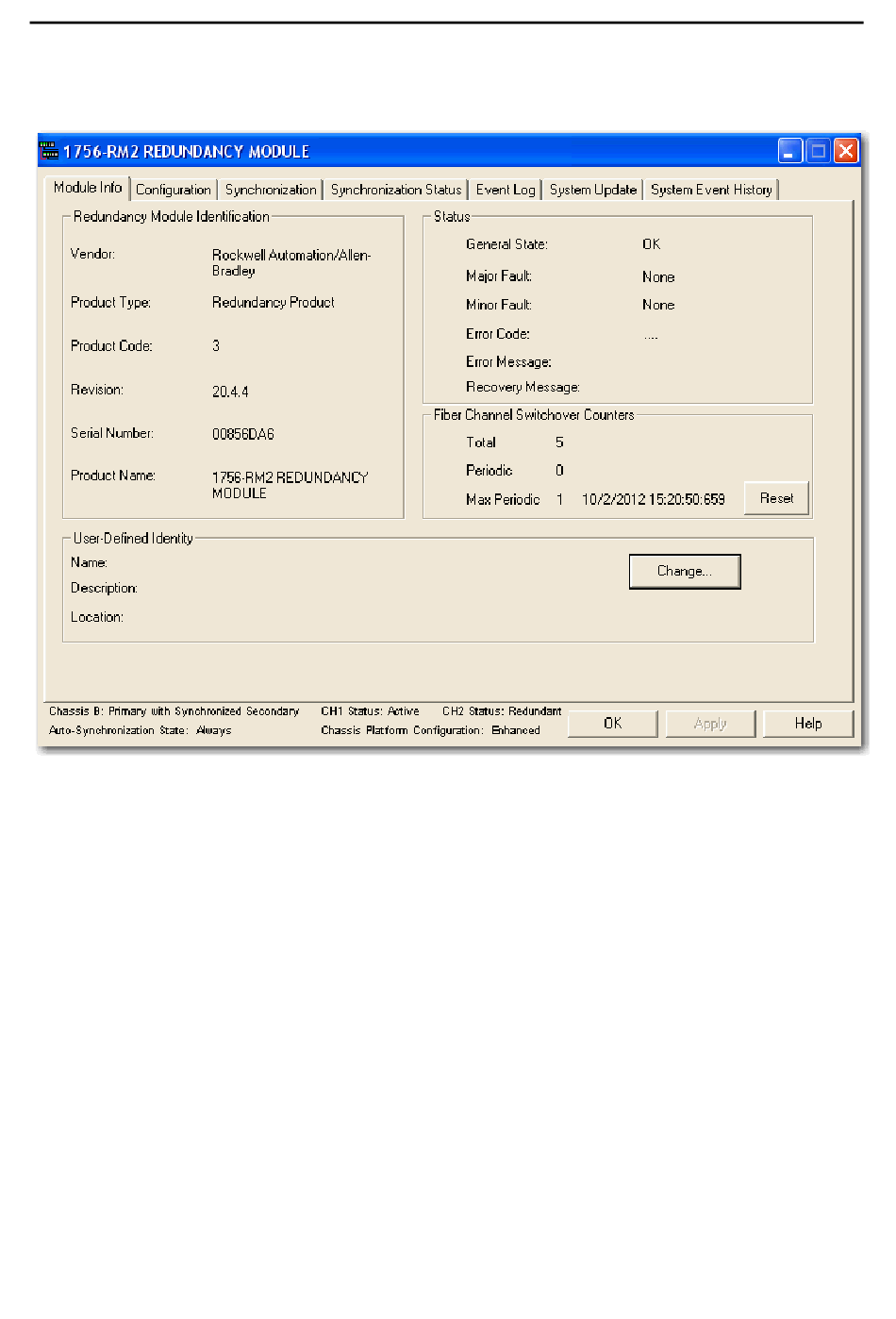Click Chassis B primary status text
Screen dimensions: 896x1319
click(174, 711)
